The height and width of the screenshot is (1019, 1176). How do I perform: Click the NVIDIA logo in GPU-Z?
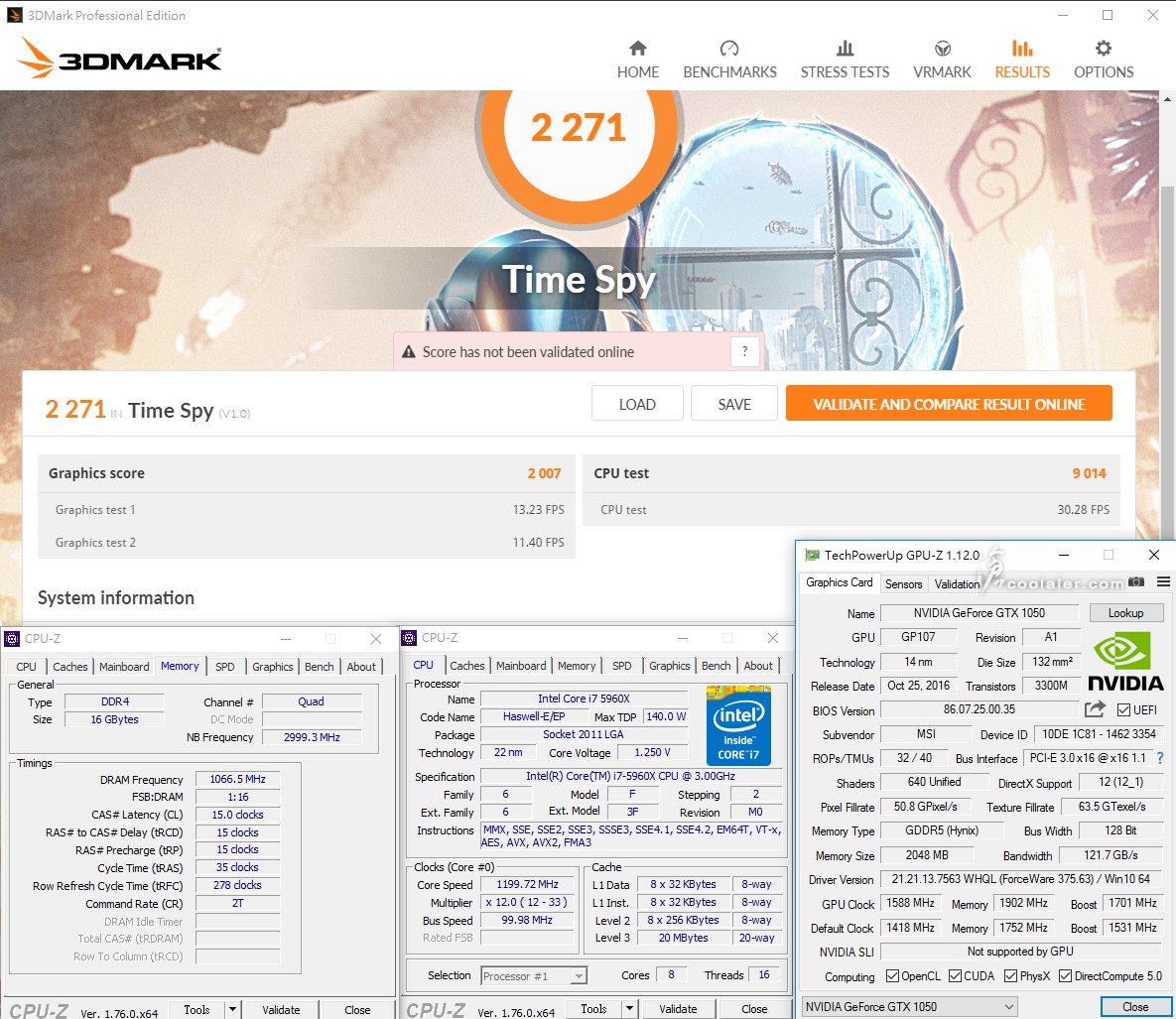coord(1125,662)
